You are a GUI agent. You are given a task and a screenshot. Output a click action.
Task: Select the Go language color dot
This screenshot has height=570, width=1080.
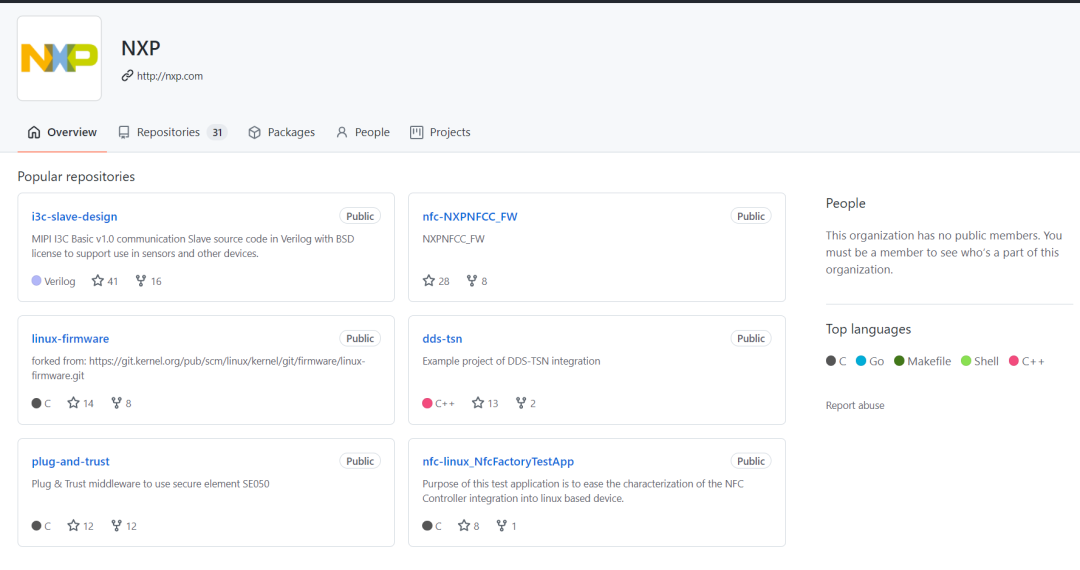coord(861,361)
